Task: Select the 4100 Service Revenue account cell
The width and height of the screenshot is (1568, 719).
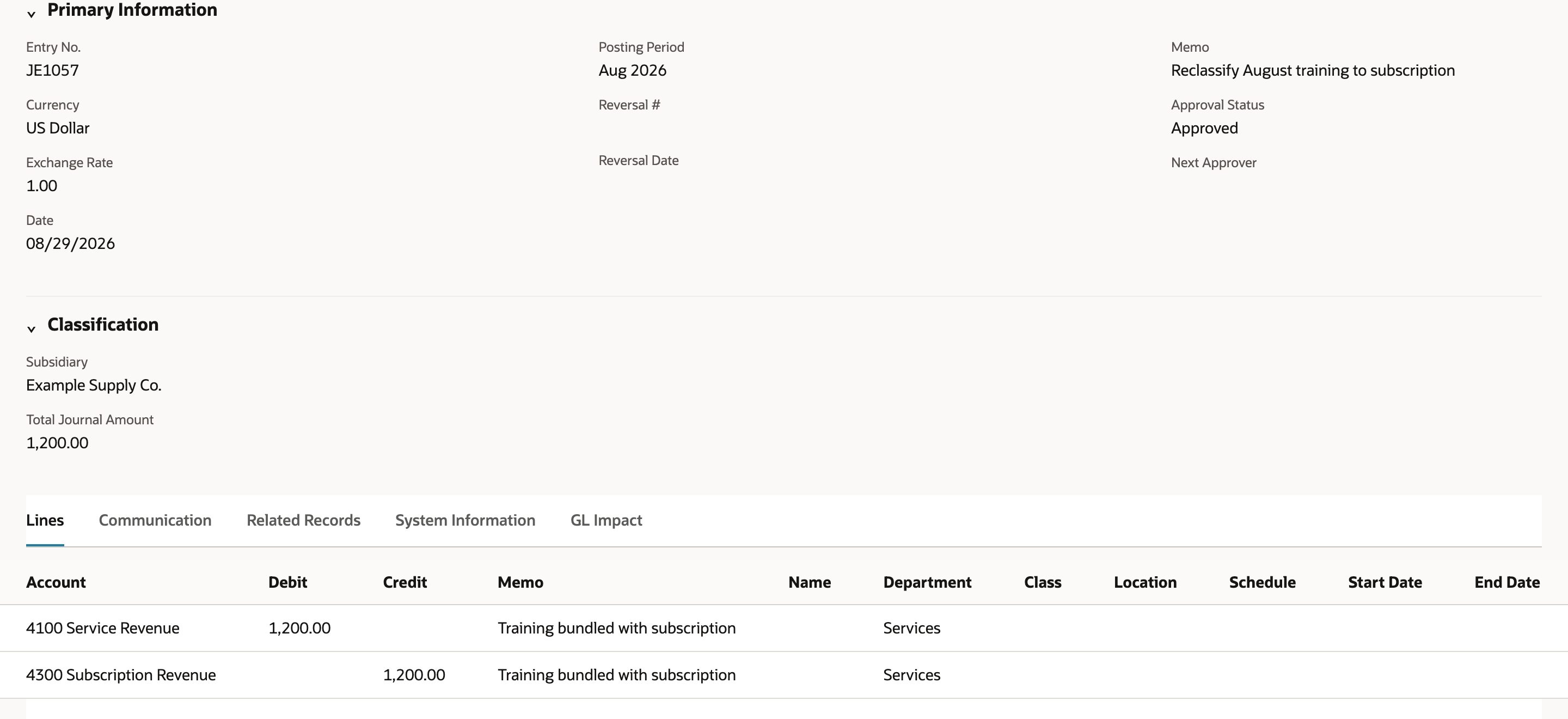Action: point(103,627)
